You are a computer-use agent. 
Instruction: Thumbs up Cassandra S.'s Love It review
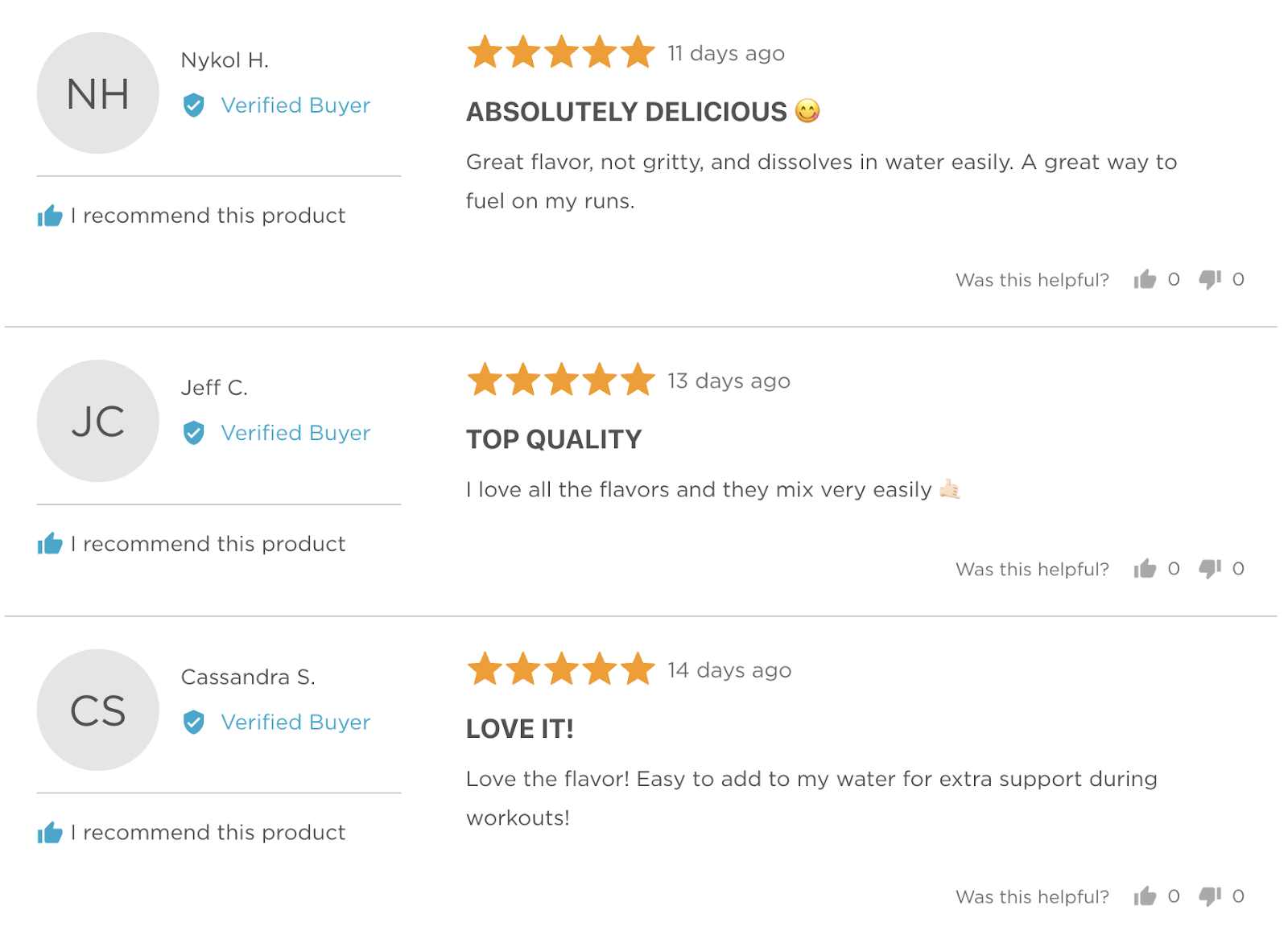click(x=1145, y=896)
